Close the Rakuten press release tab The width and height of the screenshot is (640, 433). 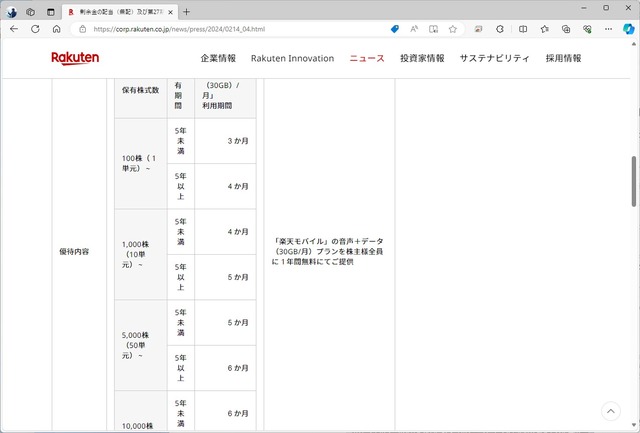tap(171, 12)
